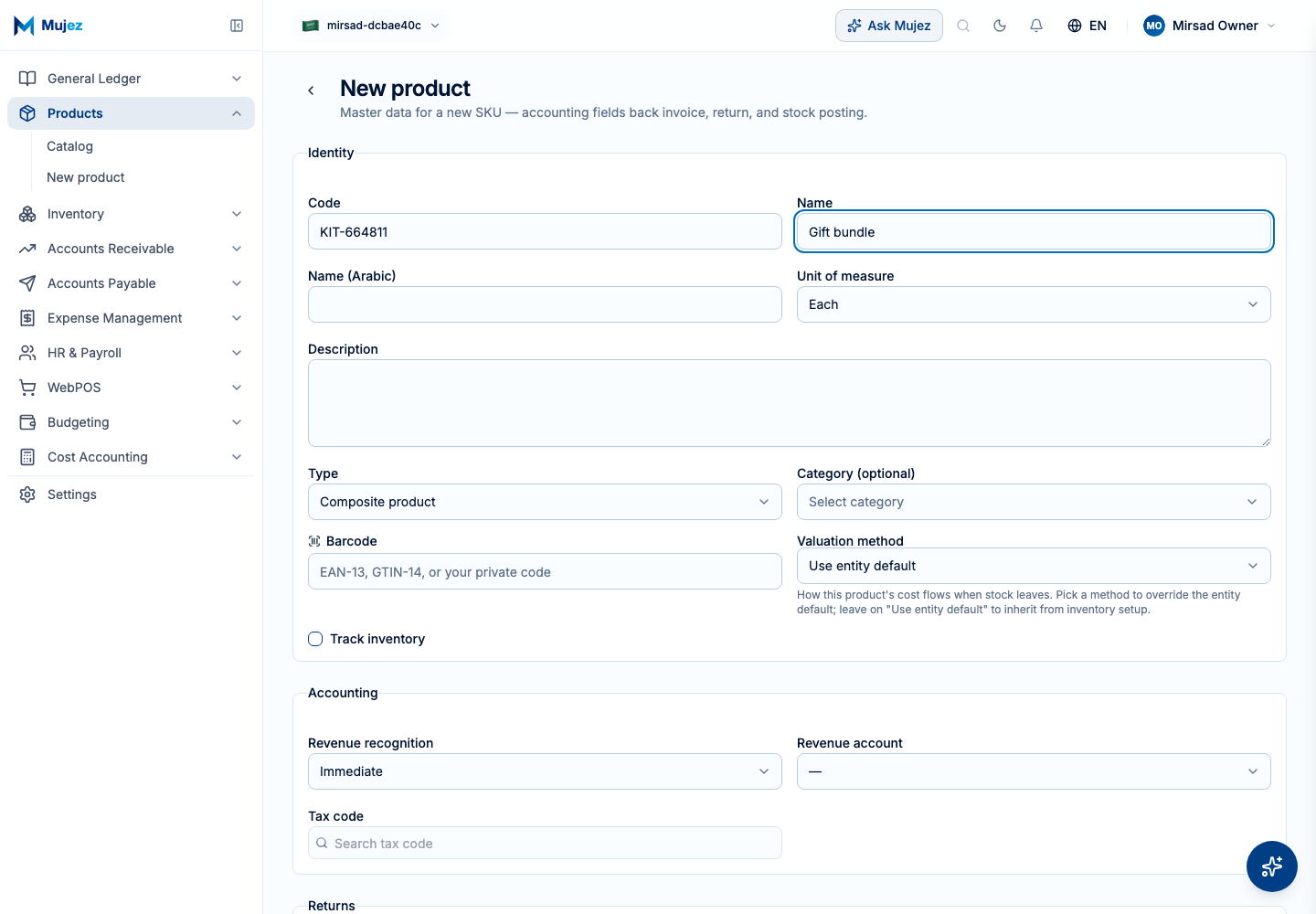
Task: Open the Revenue account dropdown
Action: 1034,771
